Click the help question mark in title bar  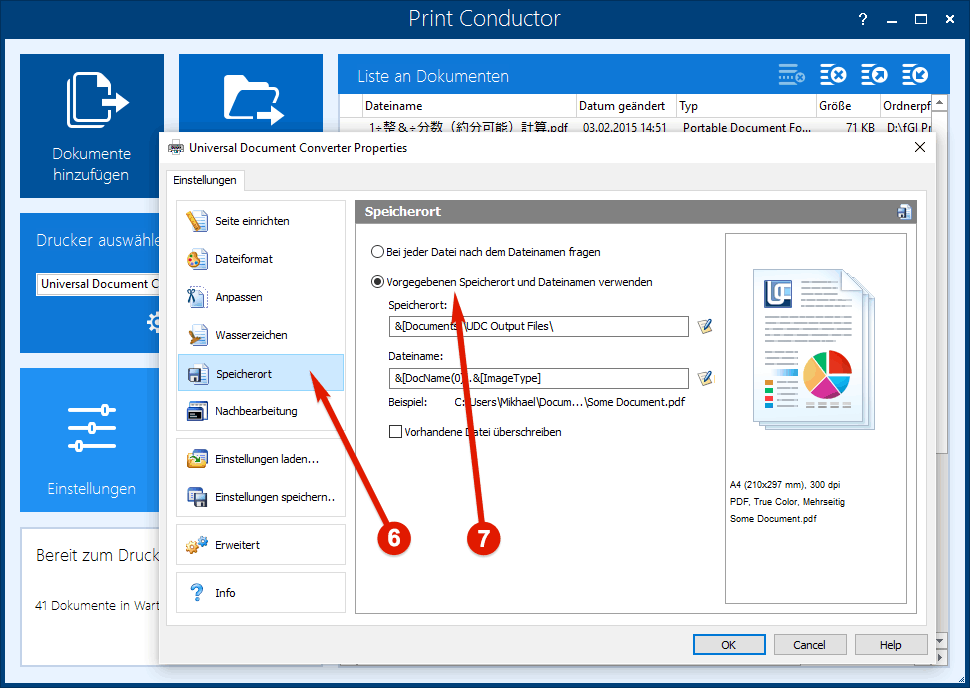[x=863, y=19]
